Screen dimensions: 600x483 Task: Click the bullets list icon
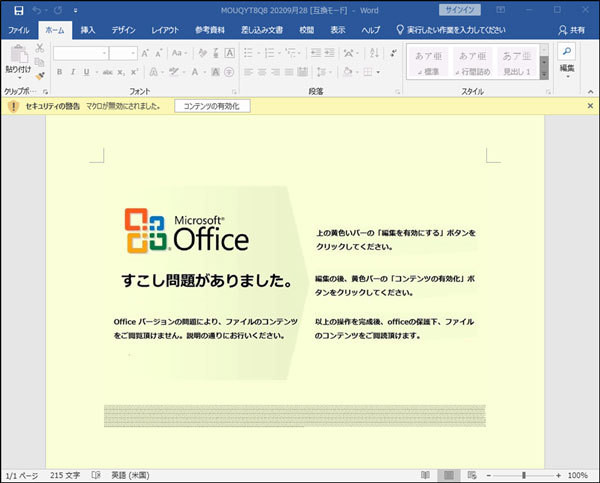248,53
